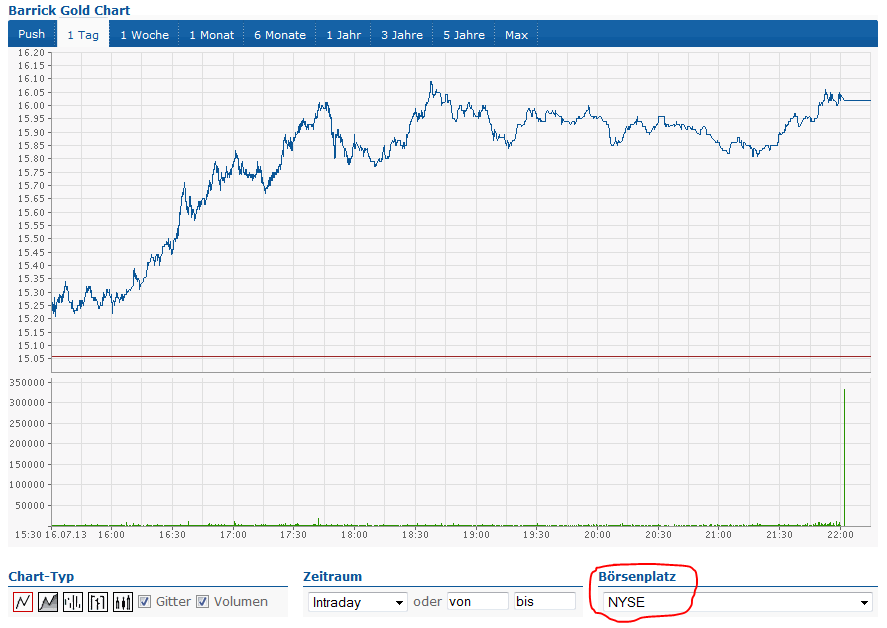Switch to the 6 Monate tab
The height and width of the screenshot is (628, 887).
coord(280,35)
